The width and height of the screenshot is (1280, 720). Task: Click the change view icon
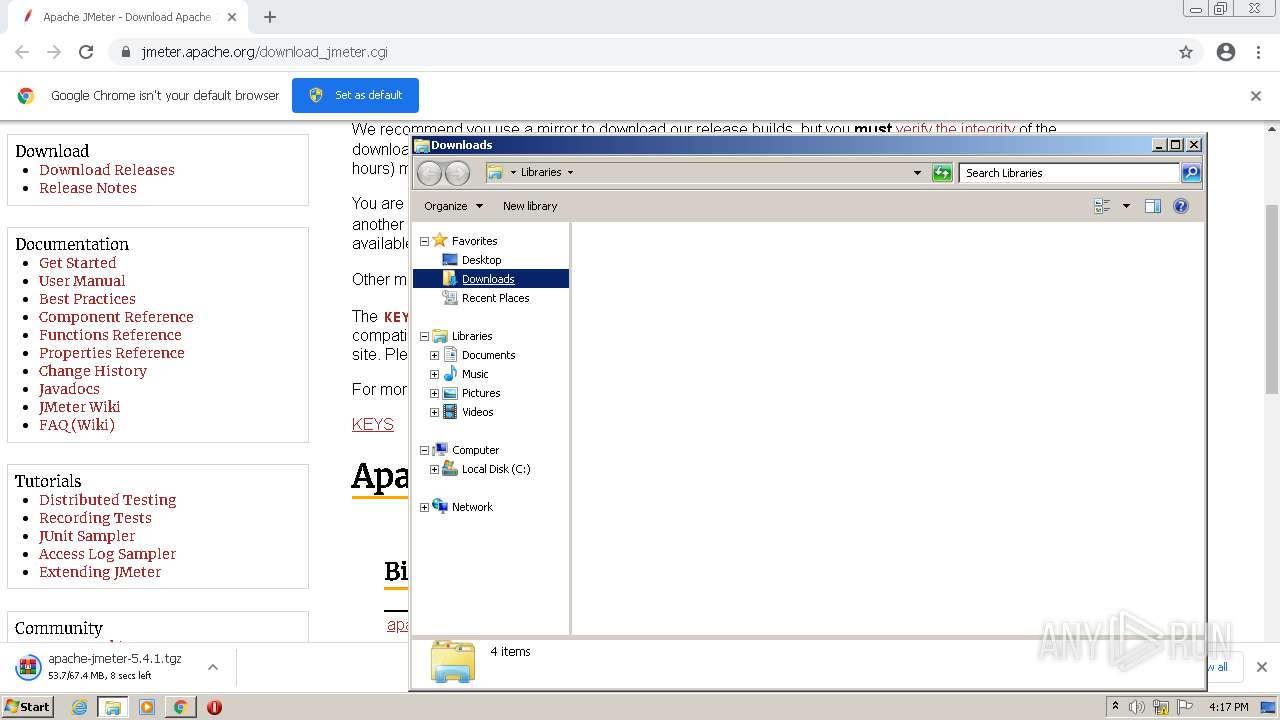[1102, 206]
